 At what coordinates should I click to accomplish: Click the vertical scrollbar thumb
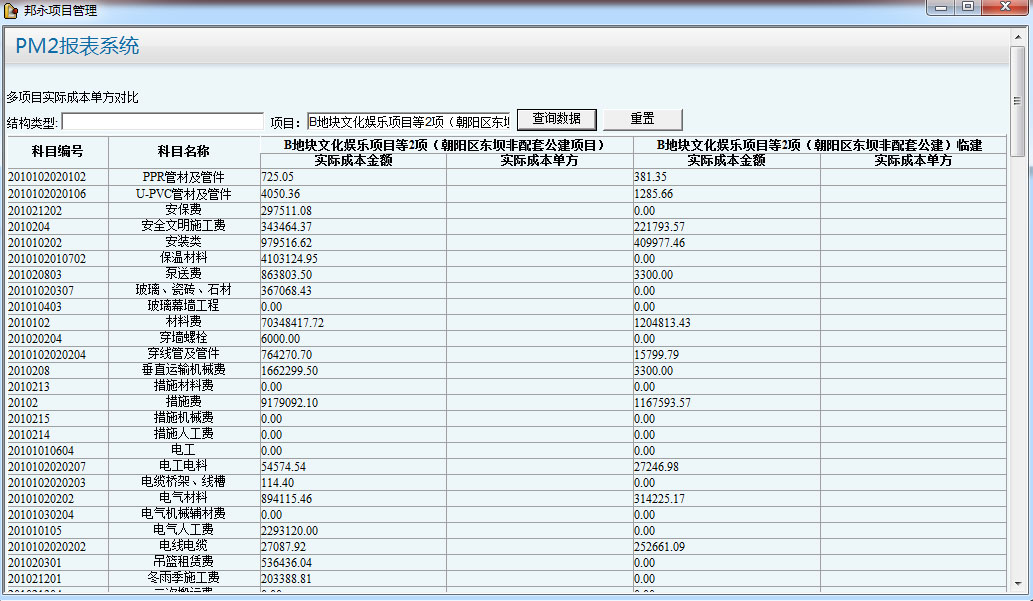[x=1017, y=100]
